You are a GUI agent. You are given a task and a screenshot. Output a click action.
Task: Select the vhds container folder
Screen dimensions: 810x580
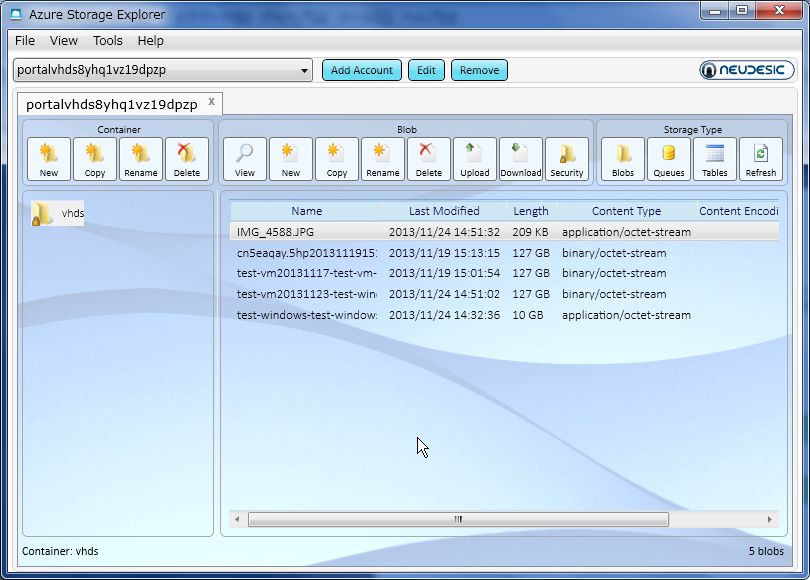pos(57,213)
